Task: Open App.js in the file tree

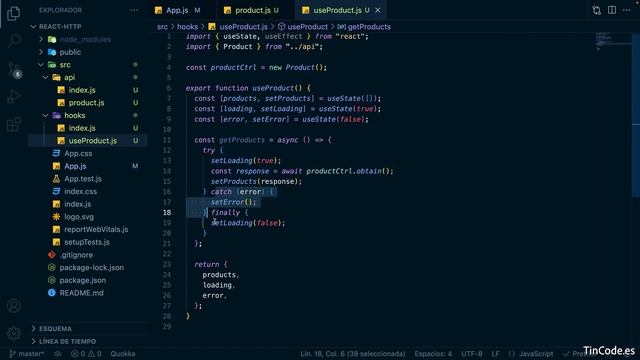Action: pos(75,166)
